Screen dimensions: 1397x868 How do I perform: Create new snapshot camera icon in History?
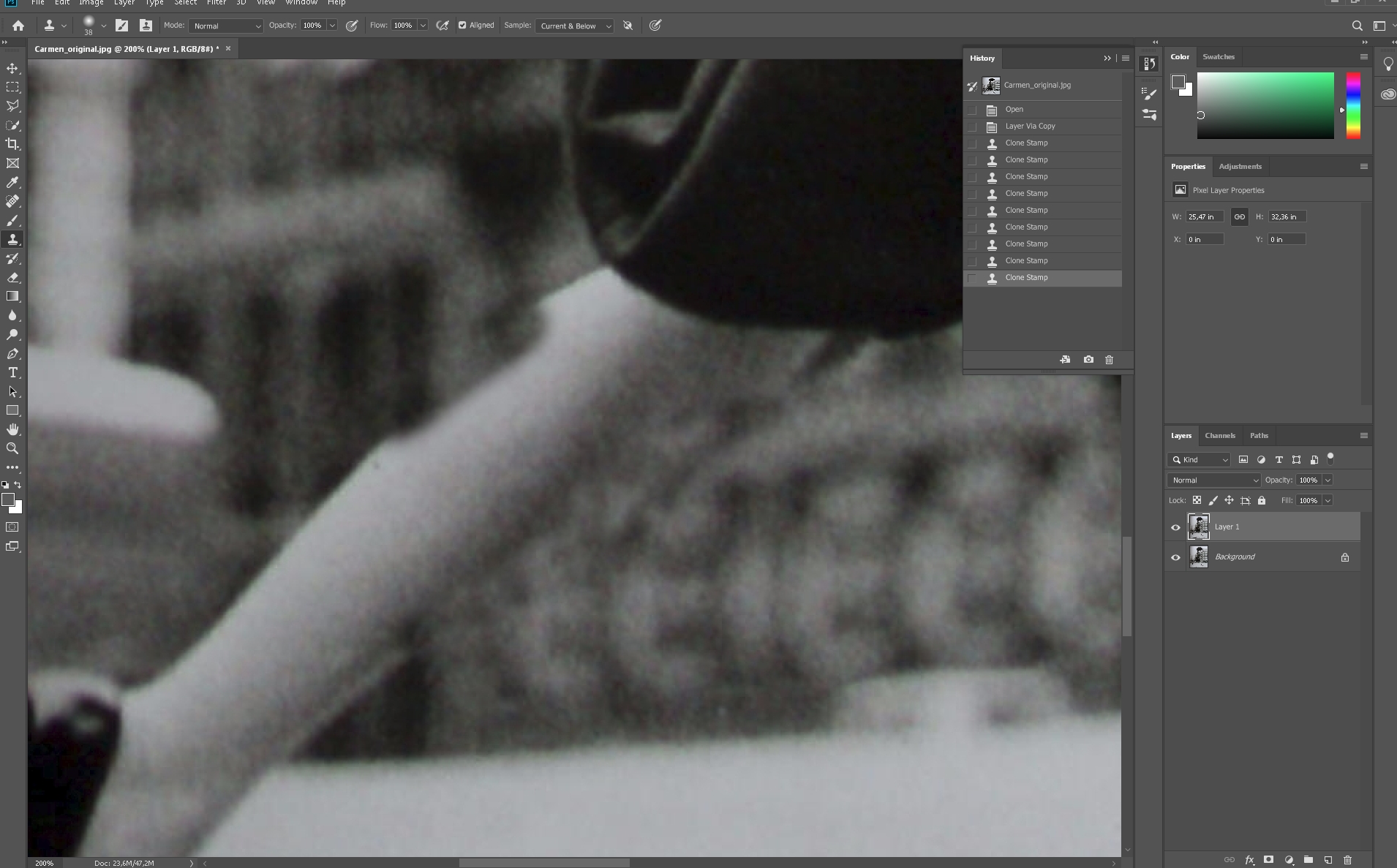(x=1088, y=360)
